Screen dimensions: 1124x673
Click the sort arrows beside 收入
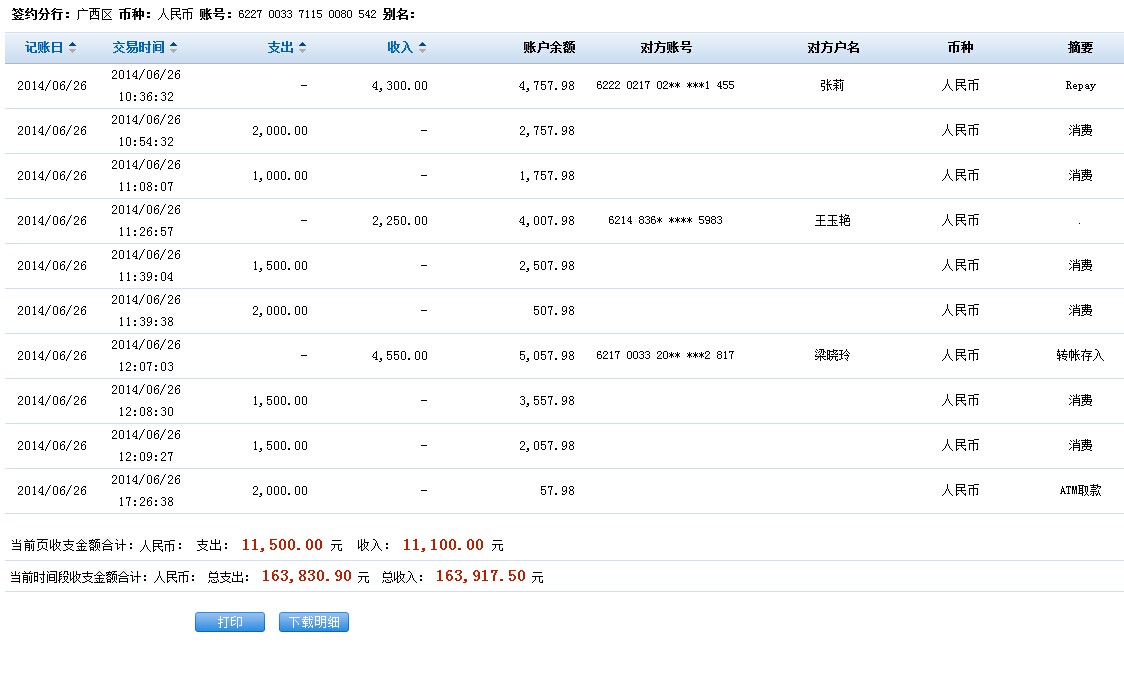(x=422, y=47)
